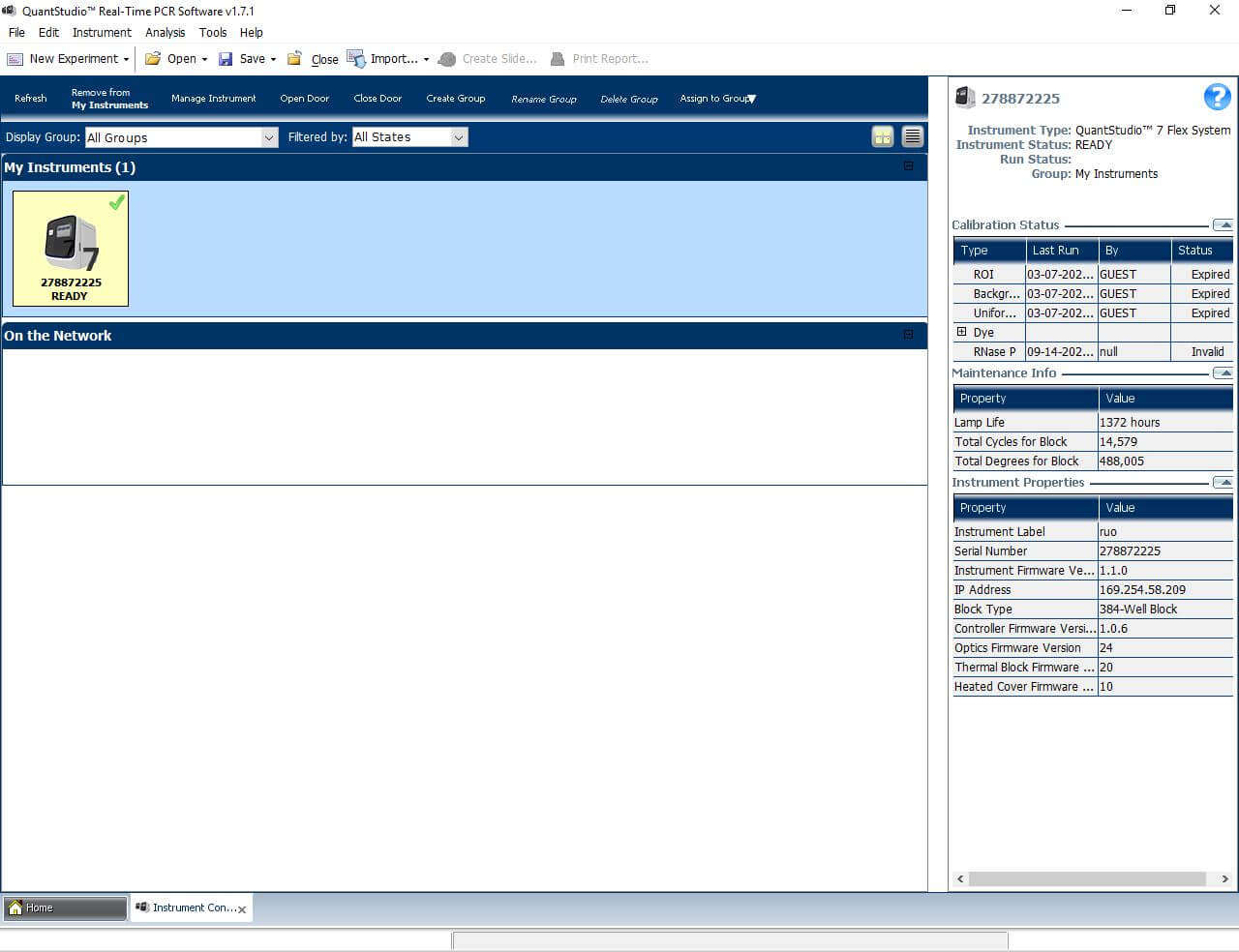Collapse the On the Network section
This screenshot has height=952, width=1239.
tap(908, 335)
